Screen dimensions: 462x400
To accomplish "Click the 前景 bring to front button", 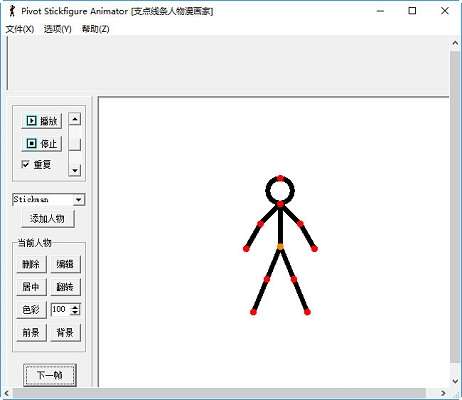I will (x=31, y=332).
